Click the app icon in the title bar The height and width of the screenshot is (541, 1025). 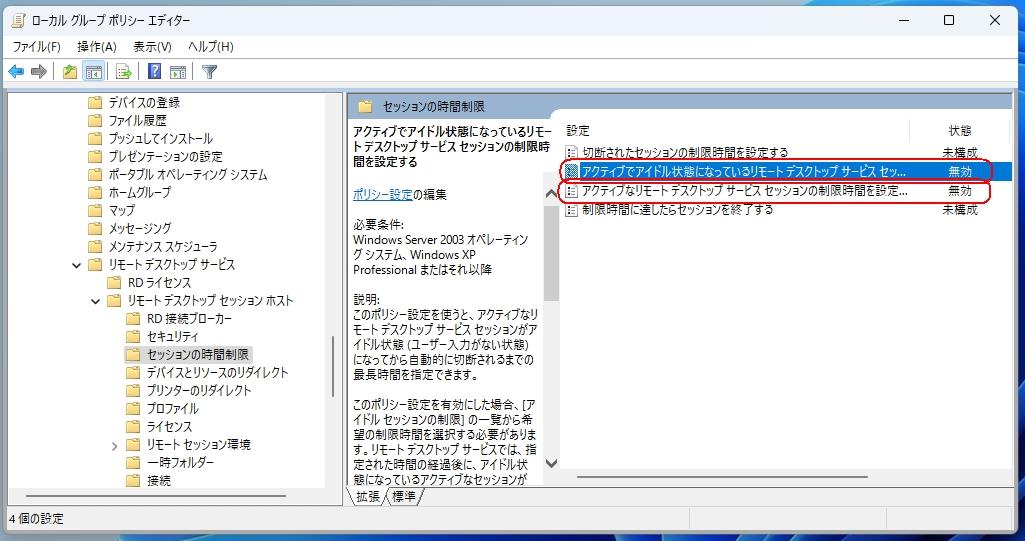coord(18,20)
